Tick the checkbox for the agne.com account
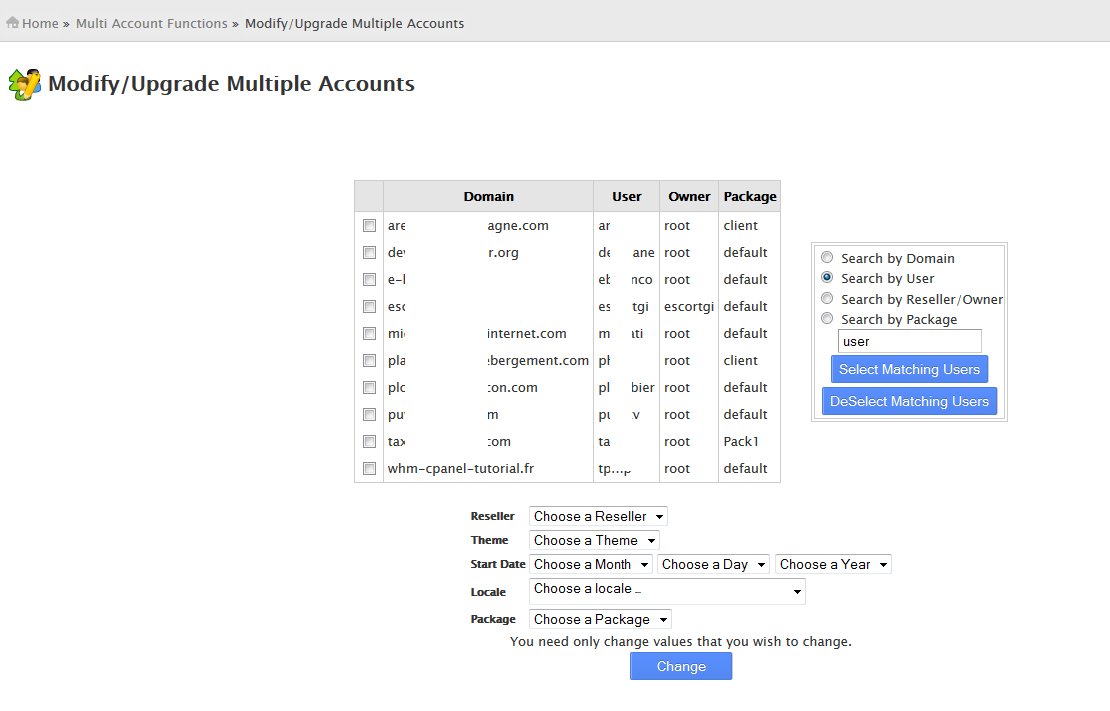 pos(370,225)
